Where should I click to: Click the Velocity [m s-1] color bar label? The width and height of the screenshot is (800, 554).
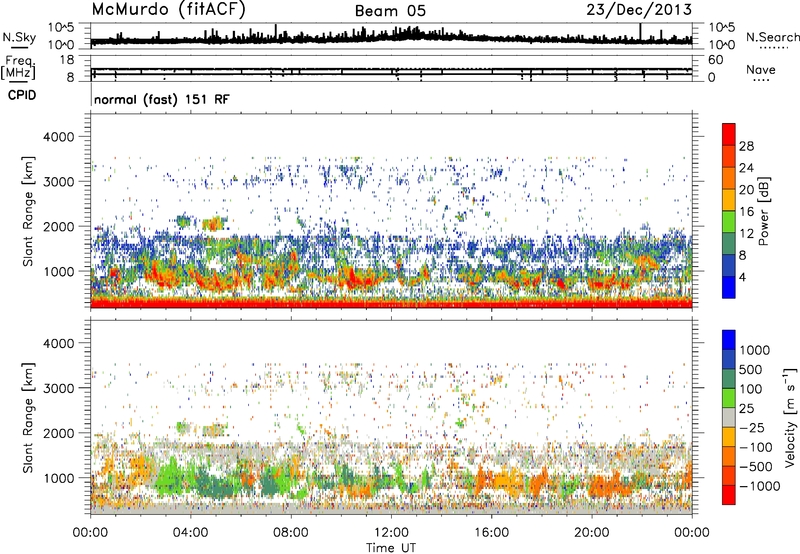[x=791, y=417]
